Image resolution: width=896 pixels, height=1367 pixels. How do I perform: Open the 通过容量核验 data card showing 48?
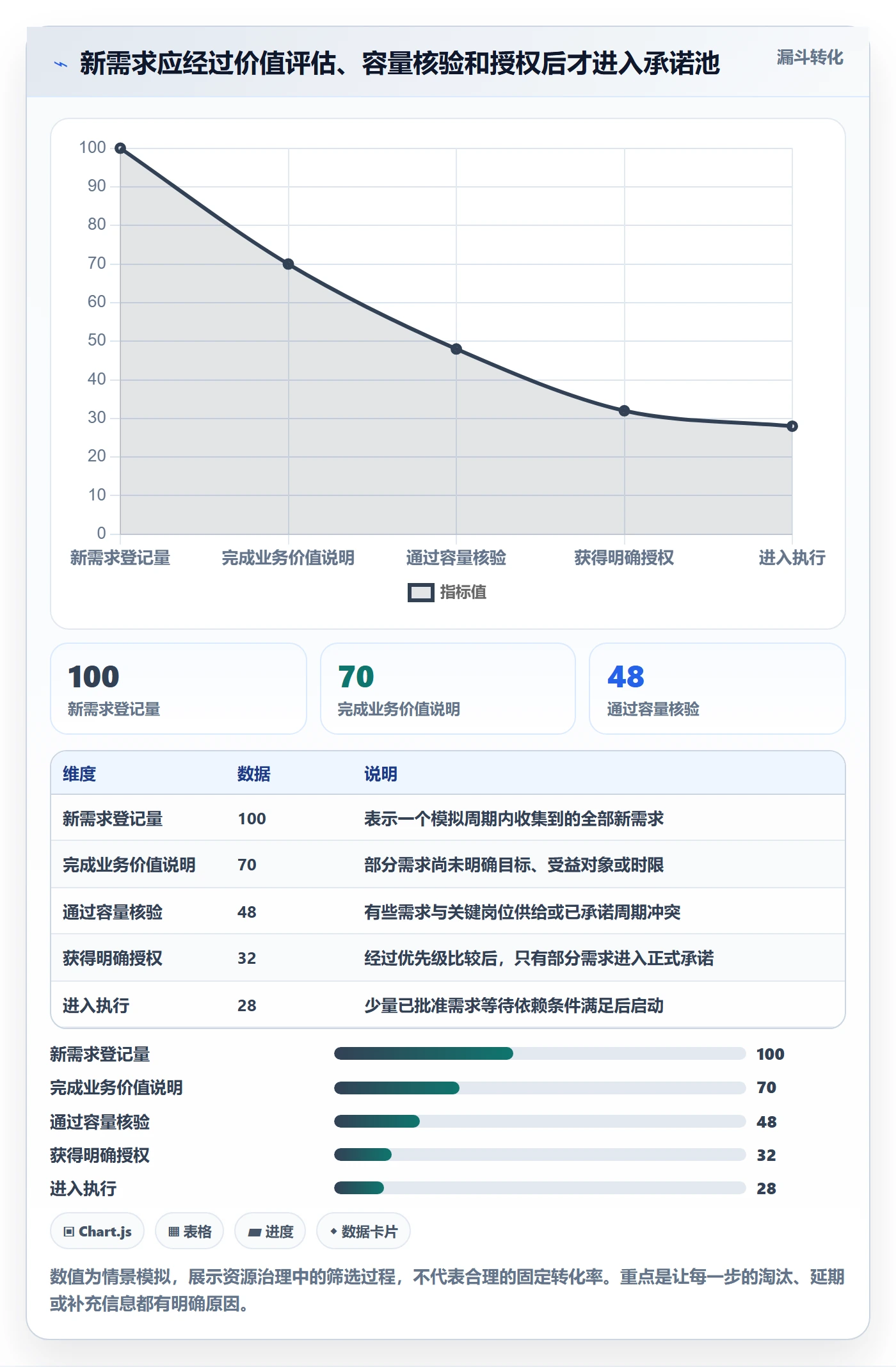click(x=717, y=689)
